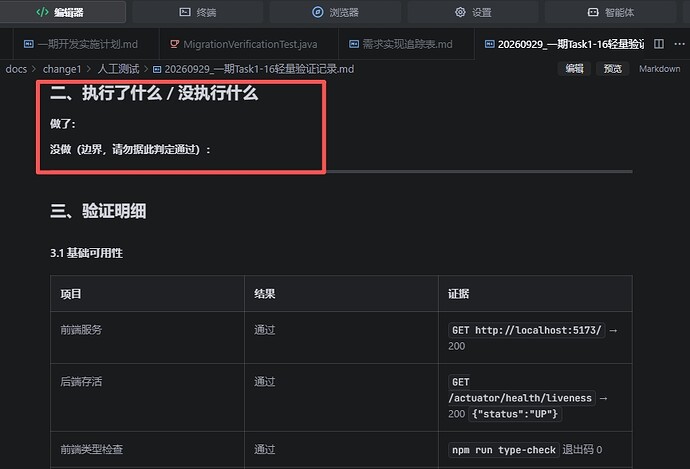
Task: Click the file name breadcrumb segment
Action: pyautogui.click(x=259, y=69)
